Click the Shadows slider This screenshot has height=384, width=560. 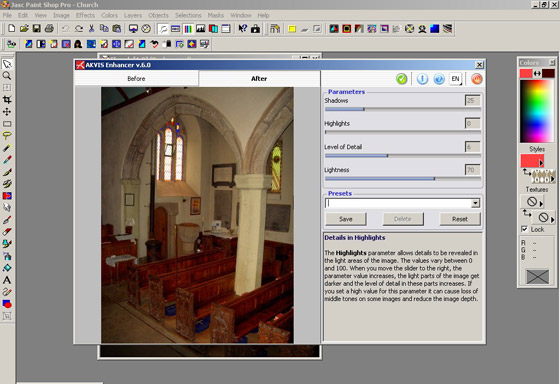point(402,109)
